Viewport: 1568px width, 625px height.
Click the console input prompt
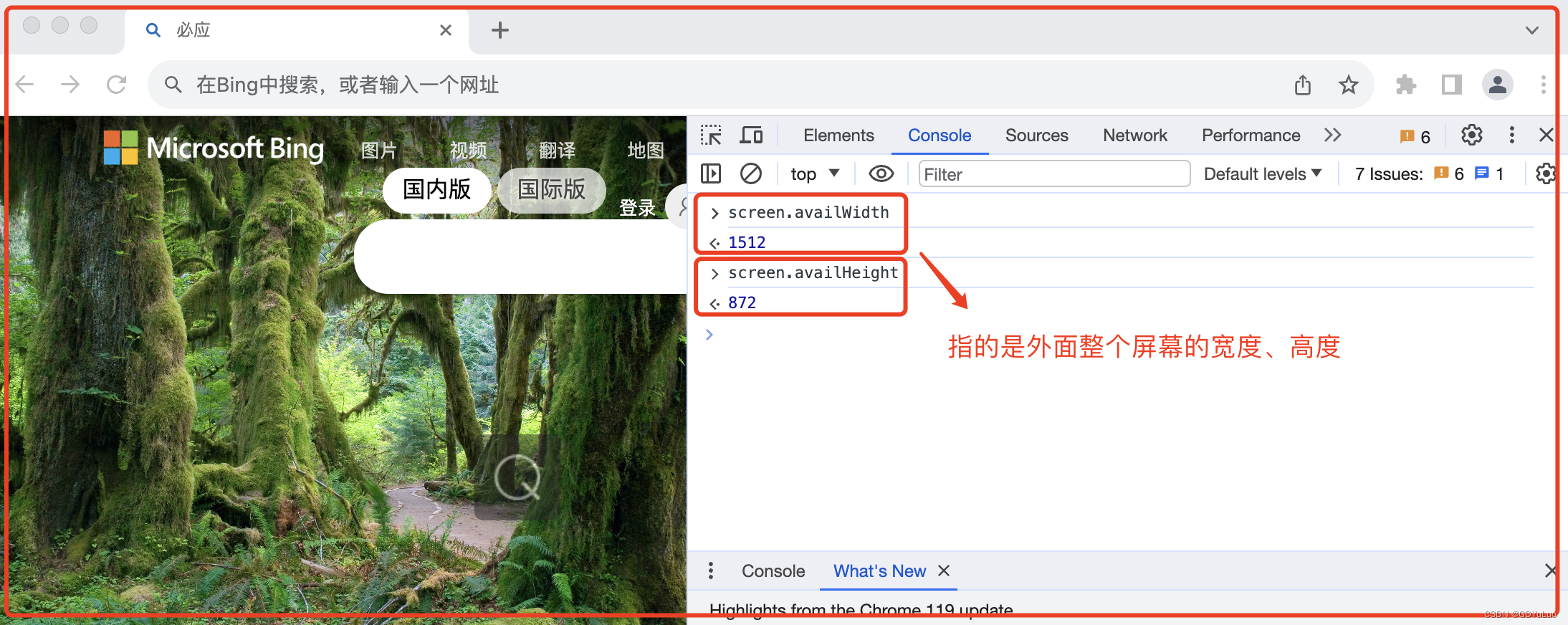coord(1118,335)
